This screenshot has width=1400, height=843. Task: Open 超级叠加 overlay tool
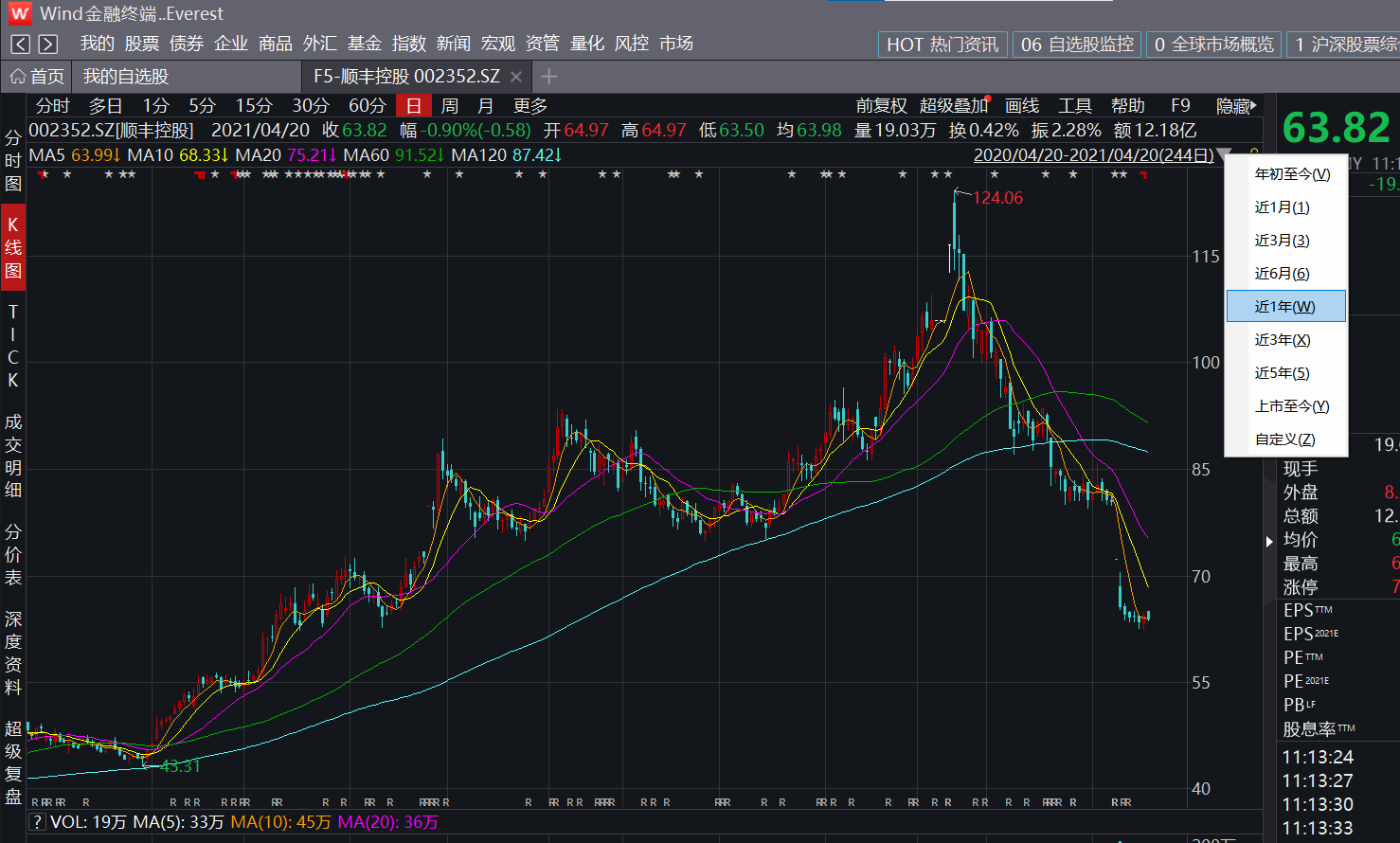pyautogui.click(x=953, y=106)
